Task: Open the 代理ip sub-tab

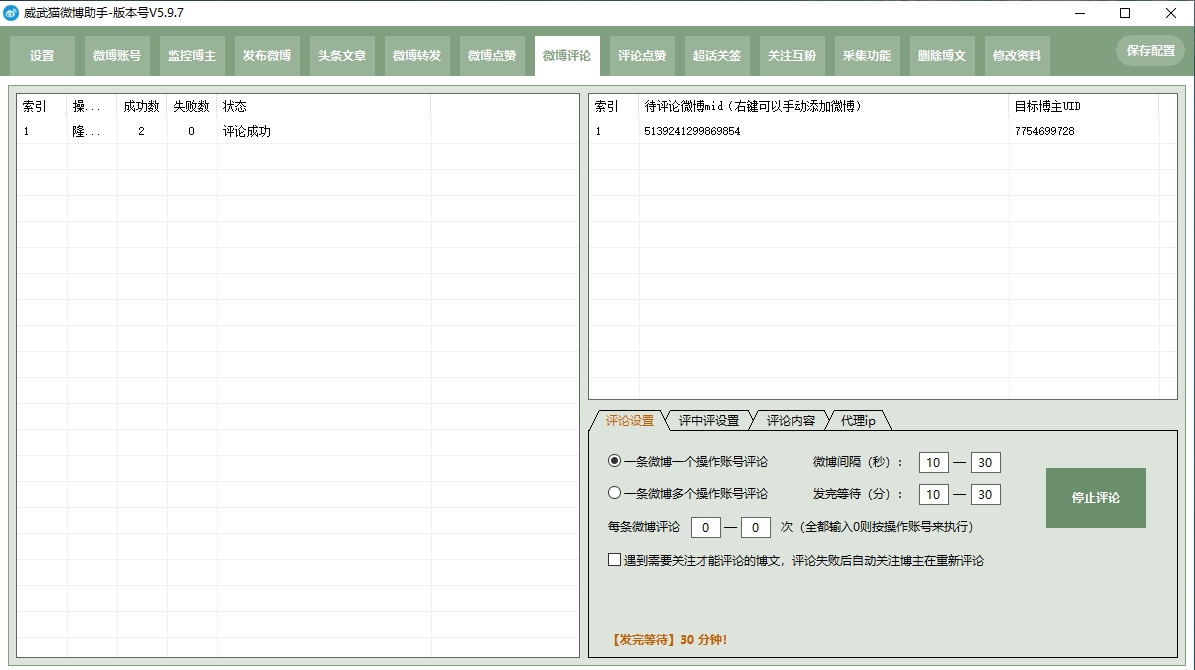Action: (858, 421)
